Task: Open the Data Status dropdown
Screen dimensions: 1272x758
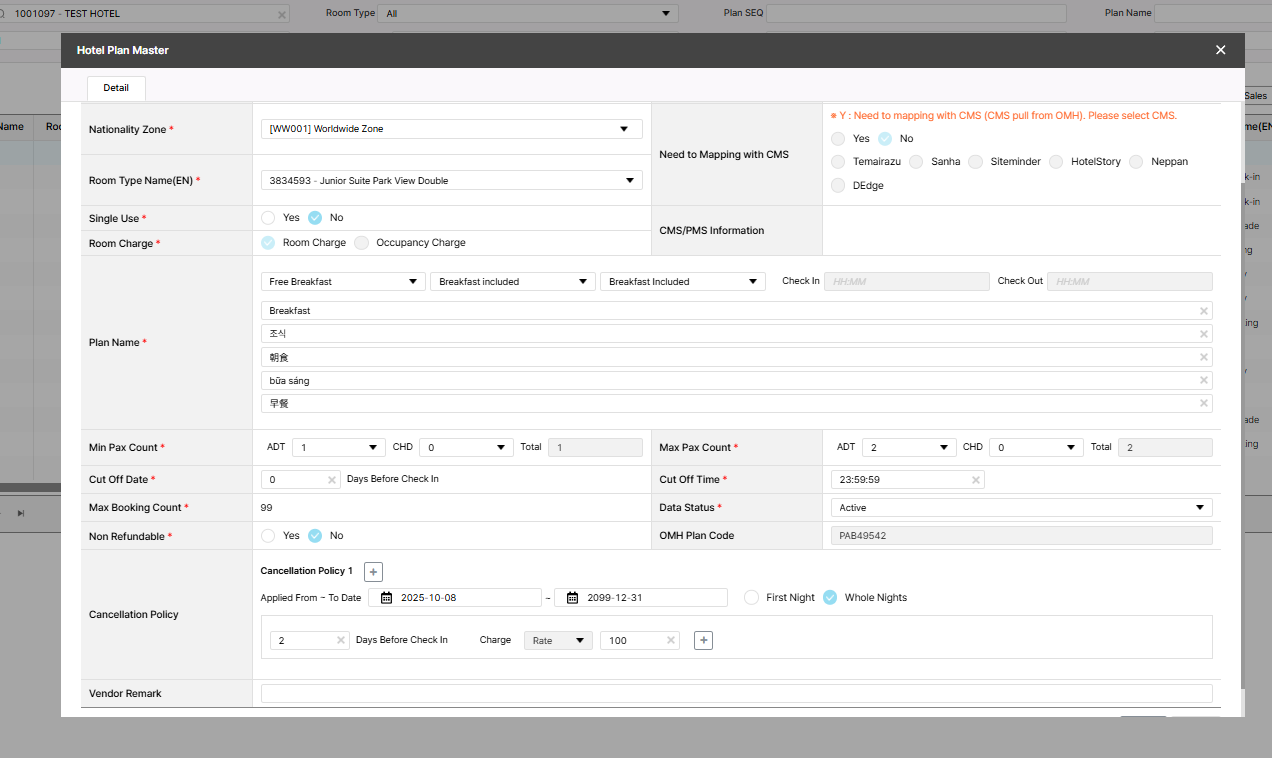Action: [1199, 508]
